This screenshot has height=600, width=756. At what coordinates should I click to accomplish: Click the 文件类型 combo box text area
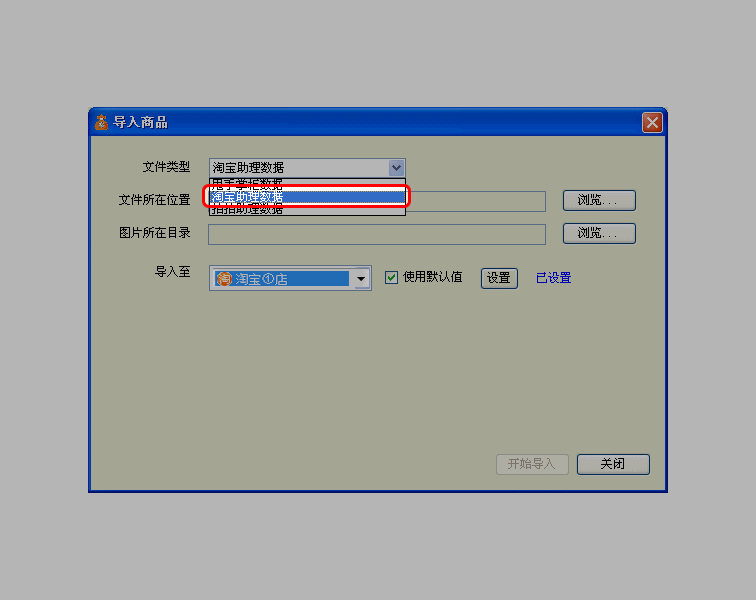tap(299, 168)
